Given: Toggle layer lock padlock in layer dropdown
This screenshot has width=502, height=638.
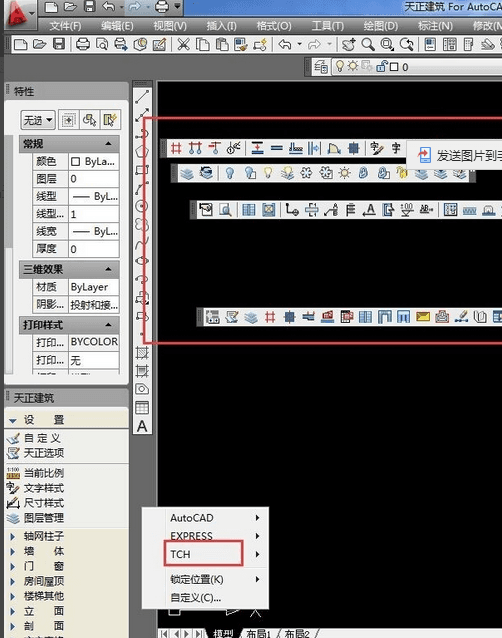Looking at the screenshot, I should pyautogui.click(x=382, y=66).
